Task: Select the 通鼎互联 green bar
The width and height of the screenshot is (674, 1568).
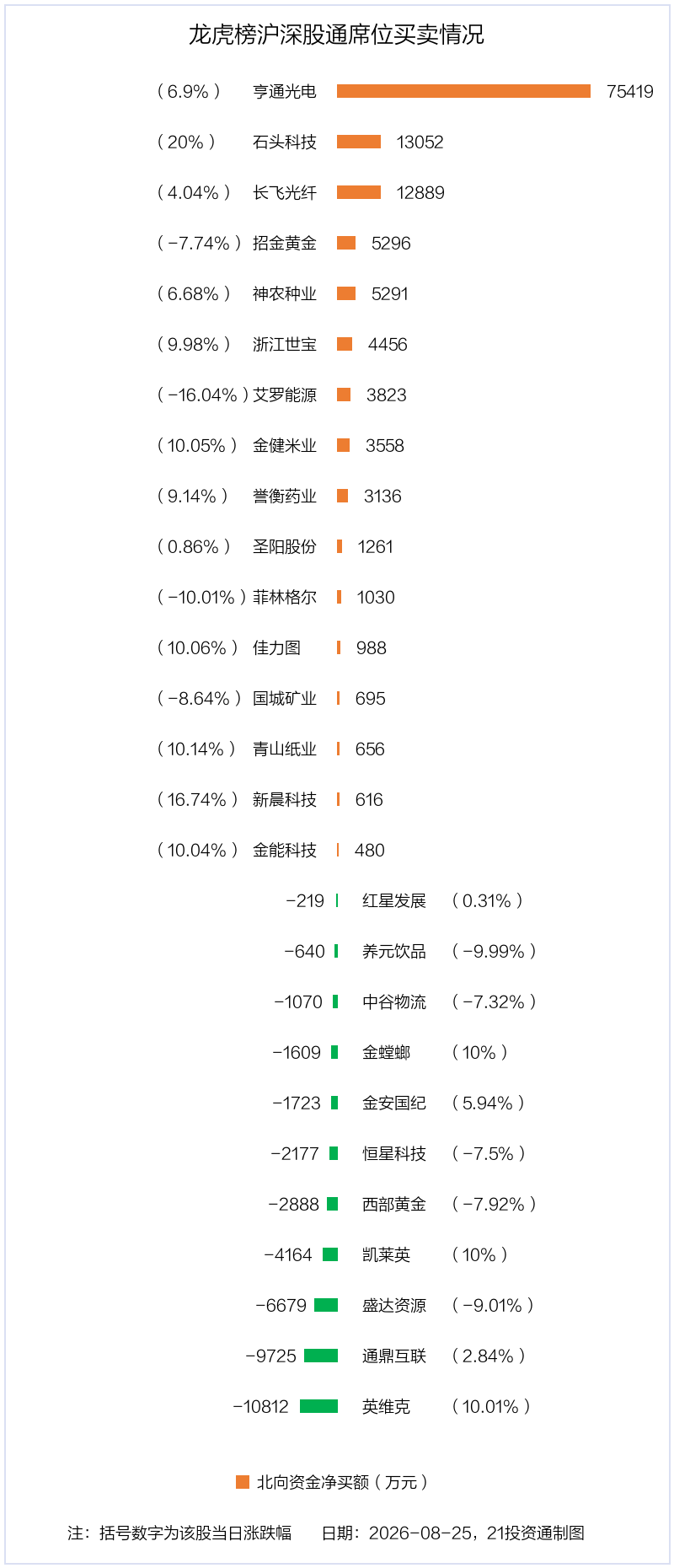Action: 321,1356
